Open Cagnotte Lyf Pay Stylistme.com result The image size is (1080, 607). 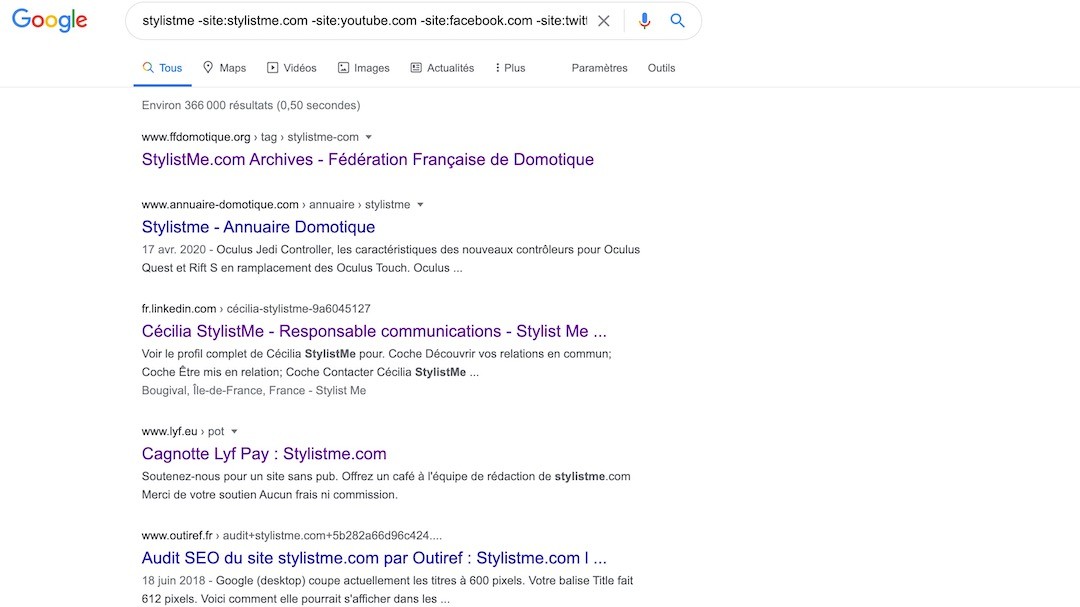click(264, 454)
